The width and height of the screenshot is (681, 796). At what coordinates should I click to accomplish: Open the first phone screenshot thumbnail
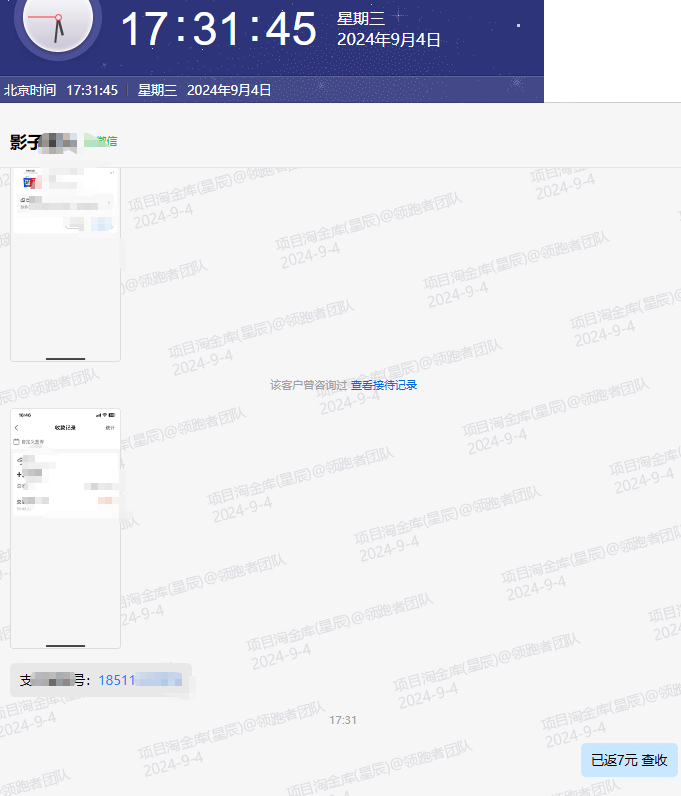[x=65, y=264]
